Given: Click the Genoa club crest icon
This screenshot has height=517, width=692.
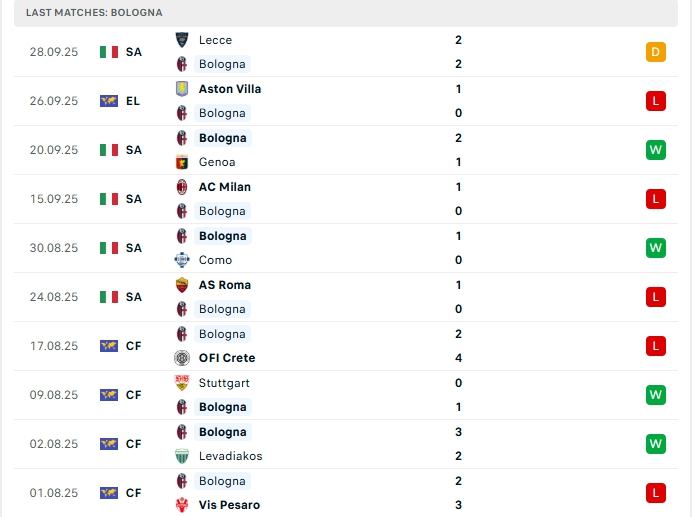Looking at the screenshot, I should pos(182,162).
